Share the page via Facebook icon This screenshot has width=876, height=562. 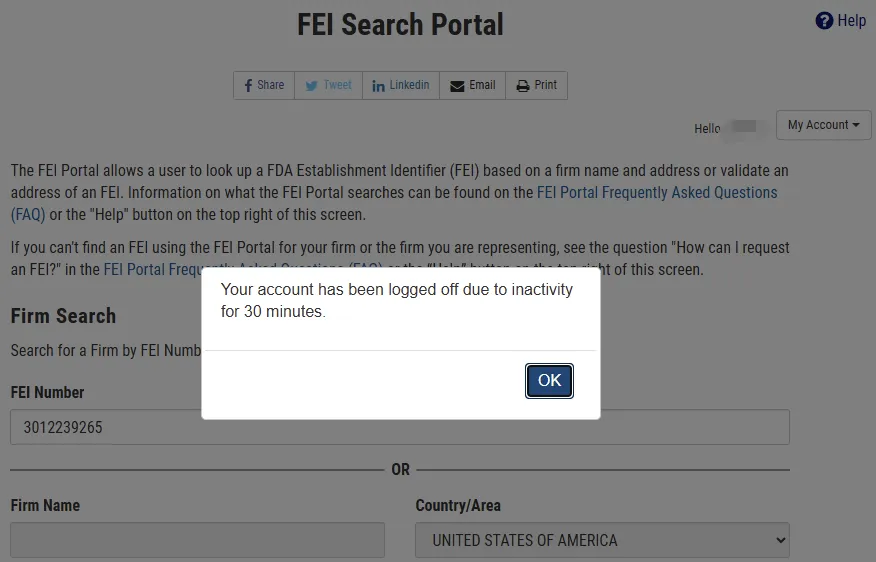pyautogui.click(x=264, y=85)
